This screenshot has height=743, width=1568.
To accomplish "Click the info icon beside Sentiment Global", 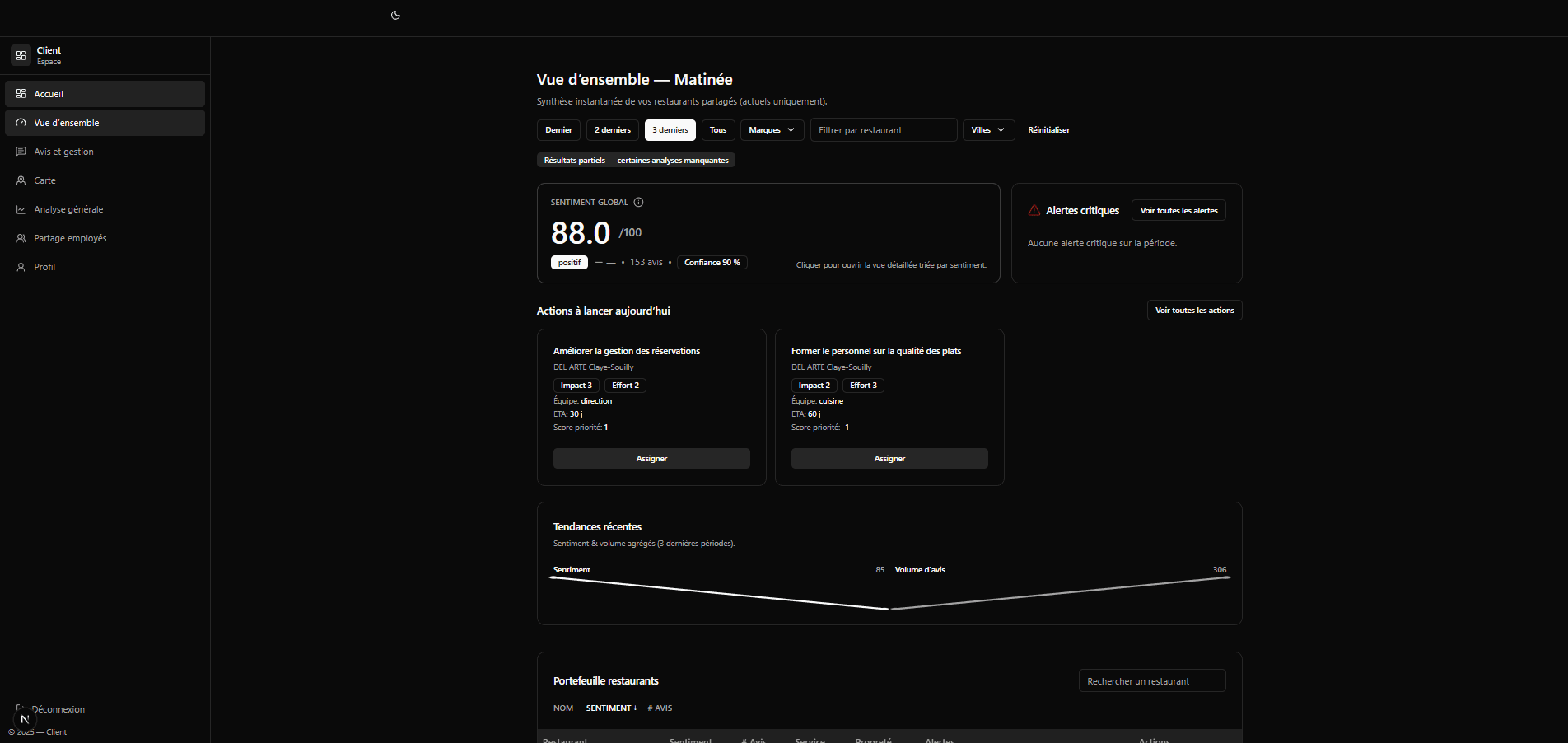I will click(x=638, y=202).
